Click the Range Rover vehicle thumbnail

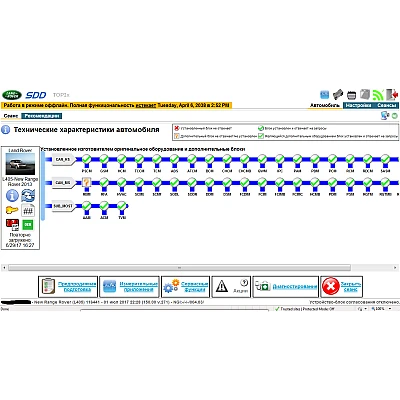click(20, 164)
